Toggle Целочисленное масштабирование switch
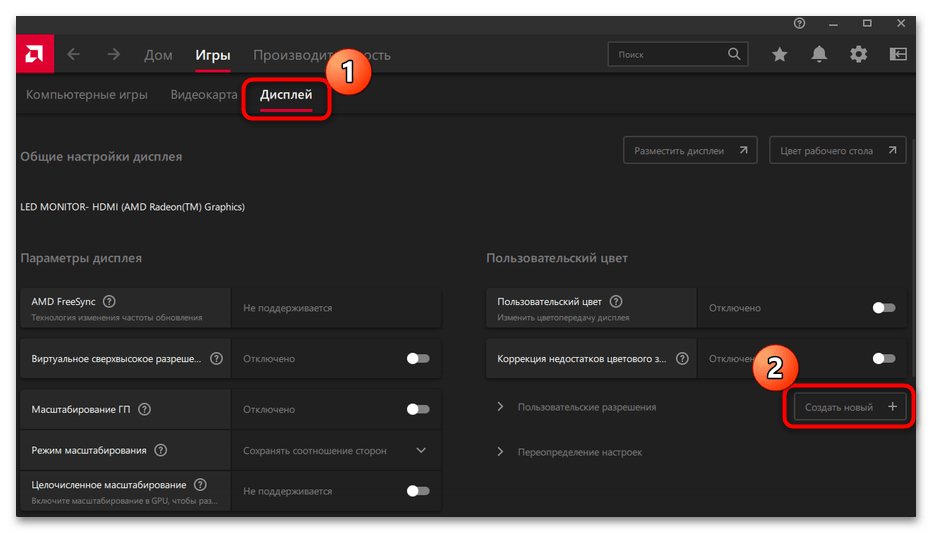Screen dimensions: 932x533 (418, 491)
